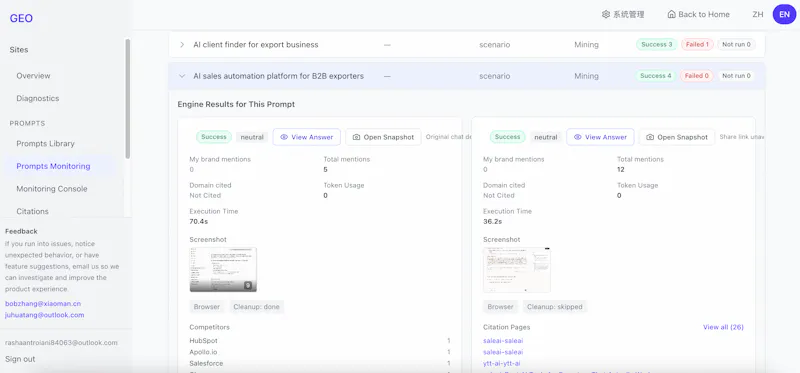Click Open Snapshot in the 36.2s result card
The width and height of the screenshot is (800, 373).
click(x=677, y=137)
